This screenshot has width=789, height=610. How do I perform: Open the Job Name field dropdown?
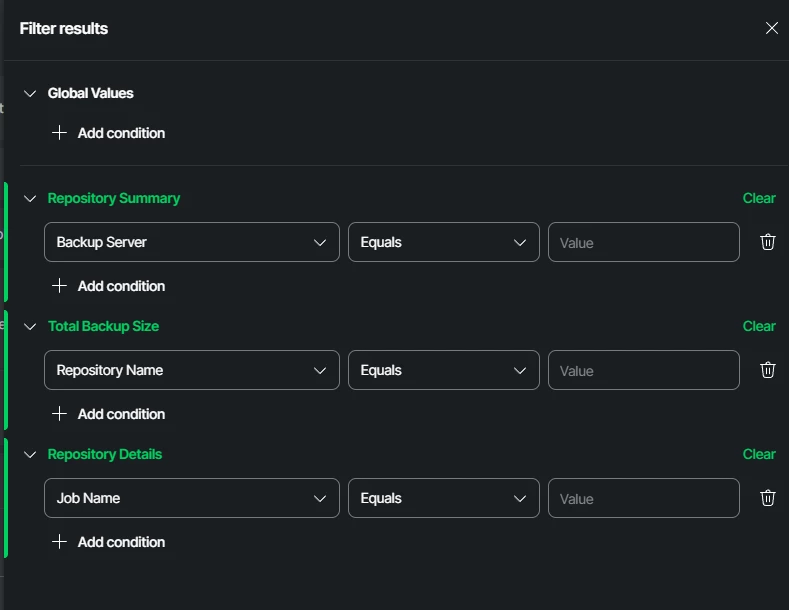click(192, 498)
